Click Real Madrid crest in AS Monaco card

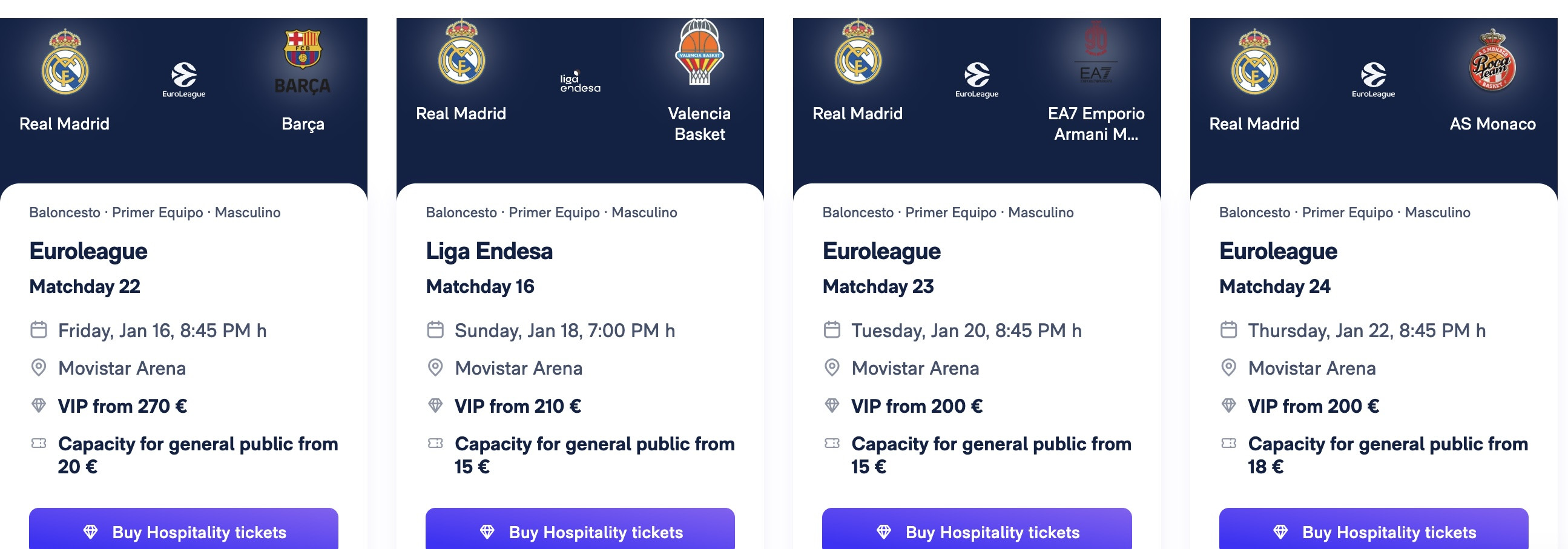(1254, 62)
